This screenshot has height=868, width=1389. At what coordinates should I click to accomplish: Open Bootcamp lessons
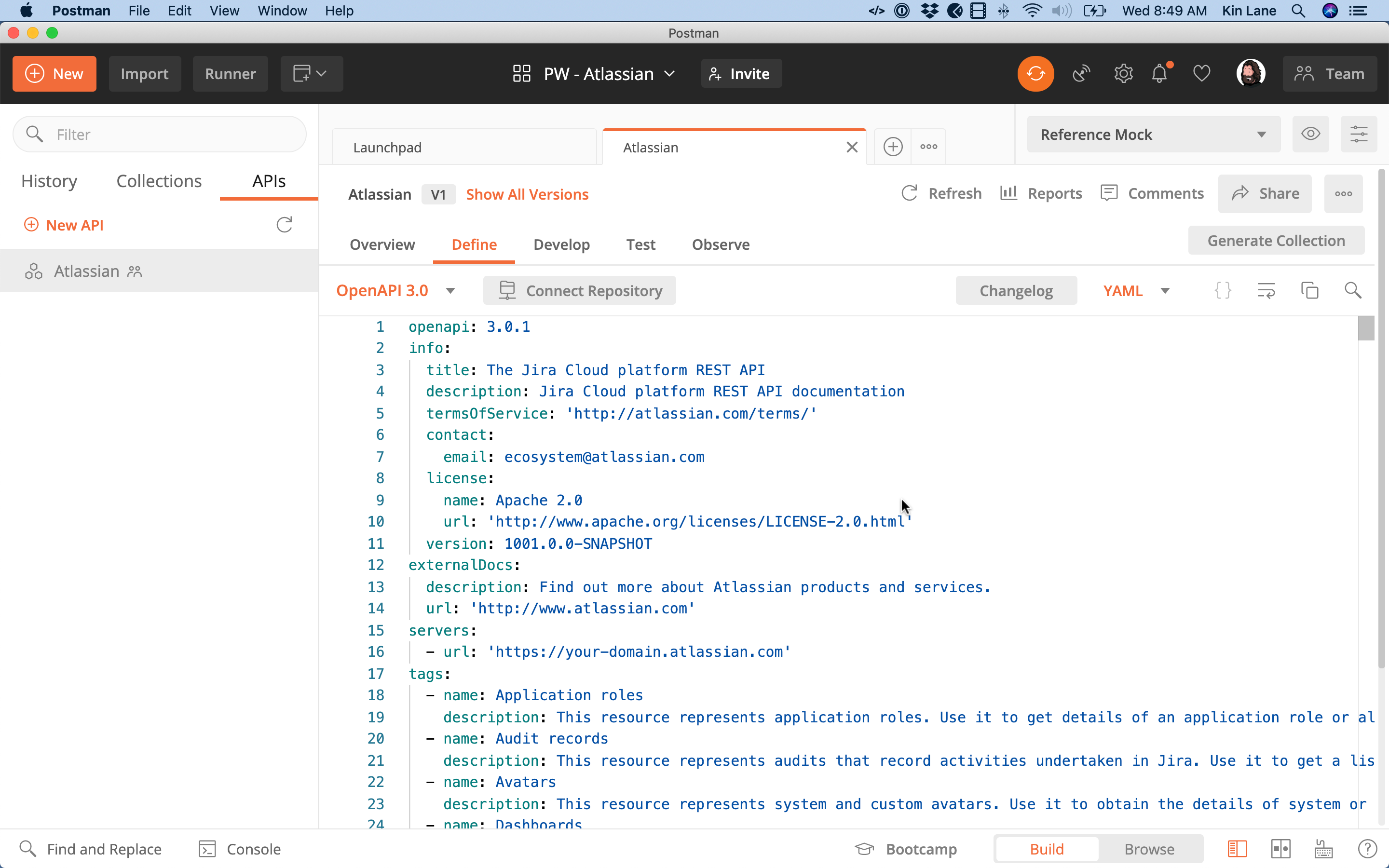(x=906, y=849)
